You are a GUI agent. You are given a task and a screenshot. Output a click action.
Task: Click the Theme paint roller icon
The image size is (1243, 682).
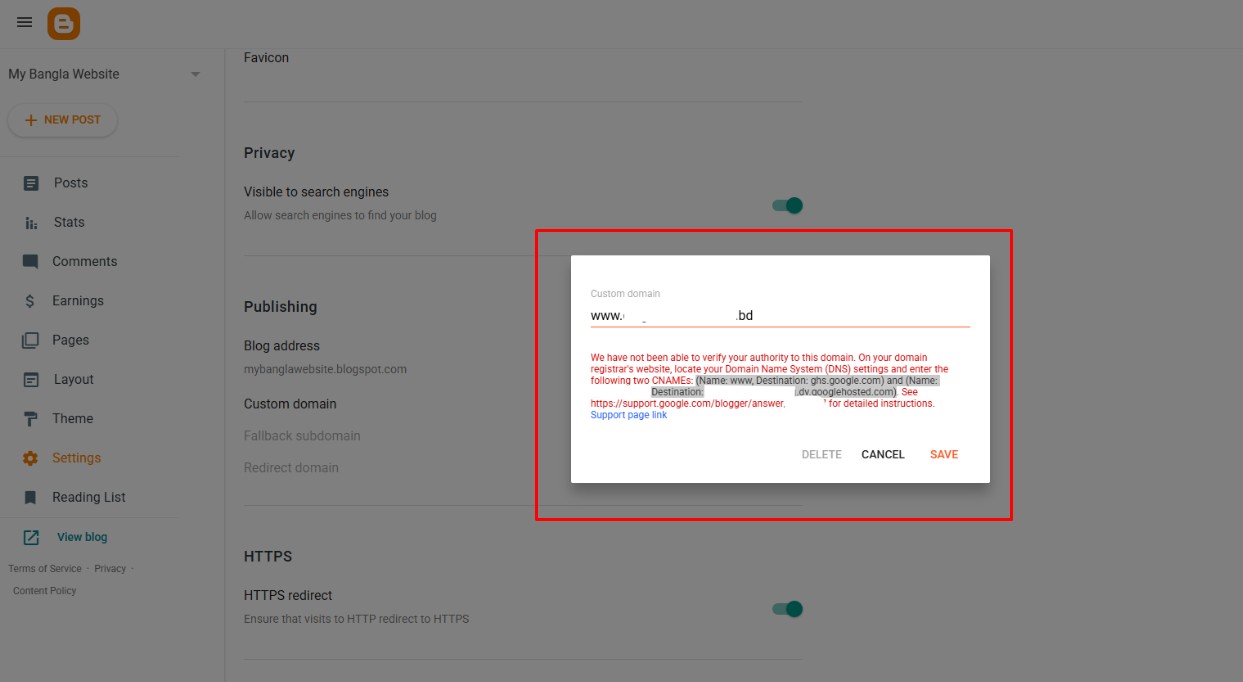pyautogui.click(x=31, y=419)
